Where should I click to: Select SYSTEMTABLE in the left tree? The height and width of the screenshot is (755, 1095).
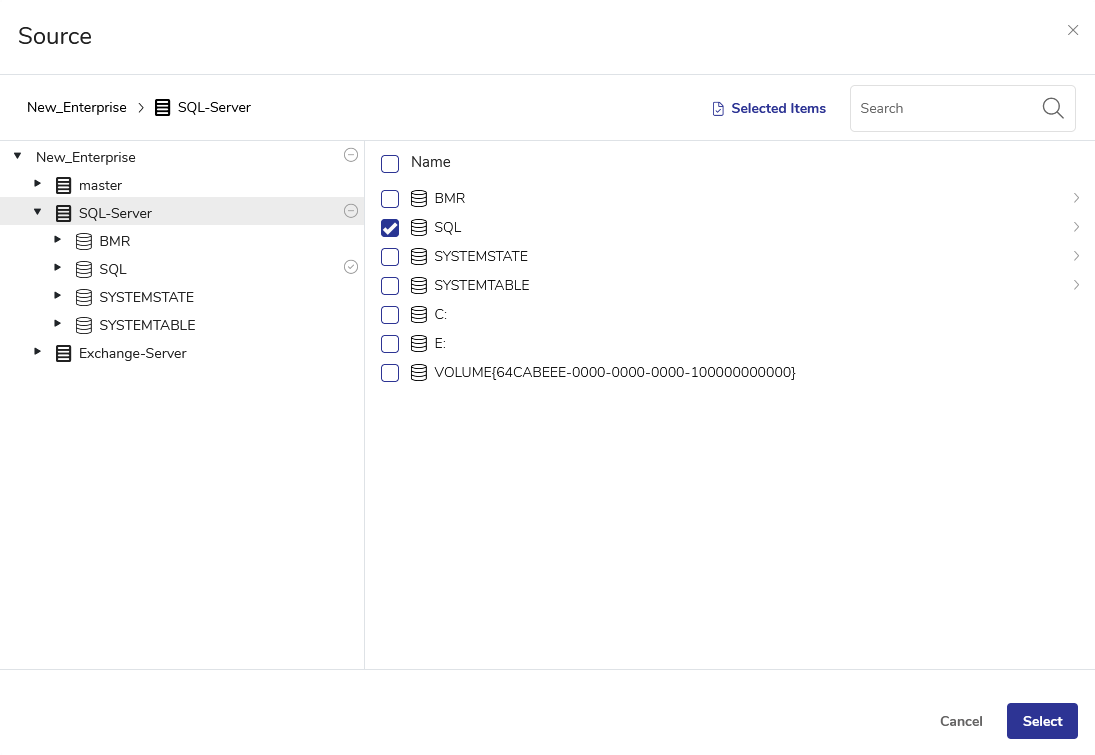(x=147, y=325)
